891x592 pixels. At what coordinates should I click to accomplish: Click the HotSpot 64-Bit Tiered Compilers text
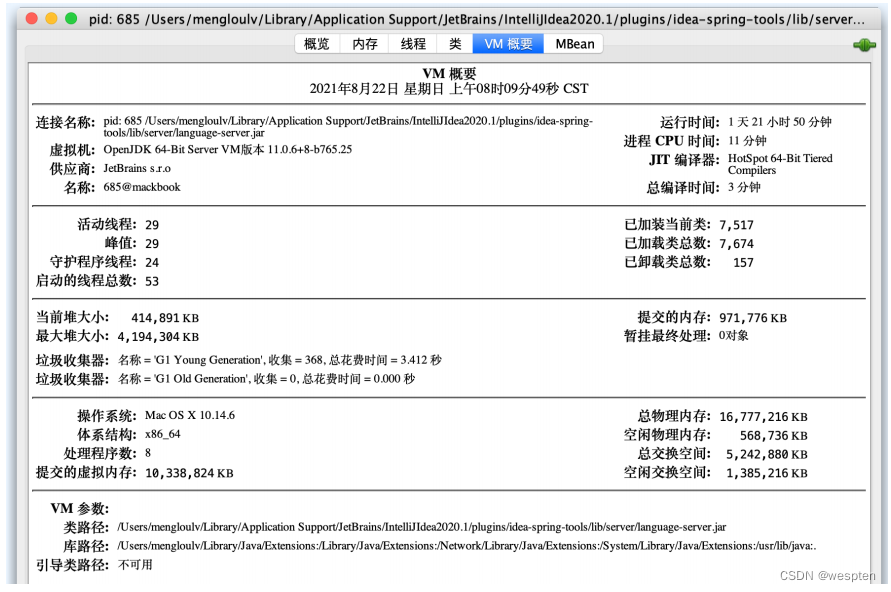coord(780,164)
